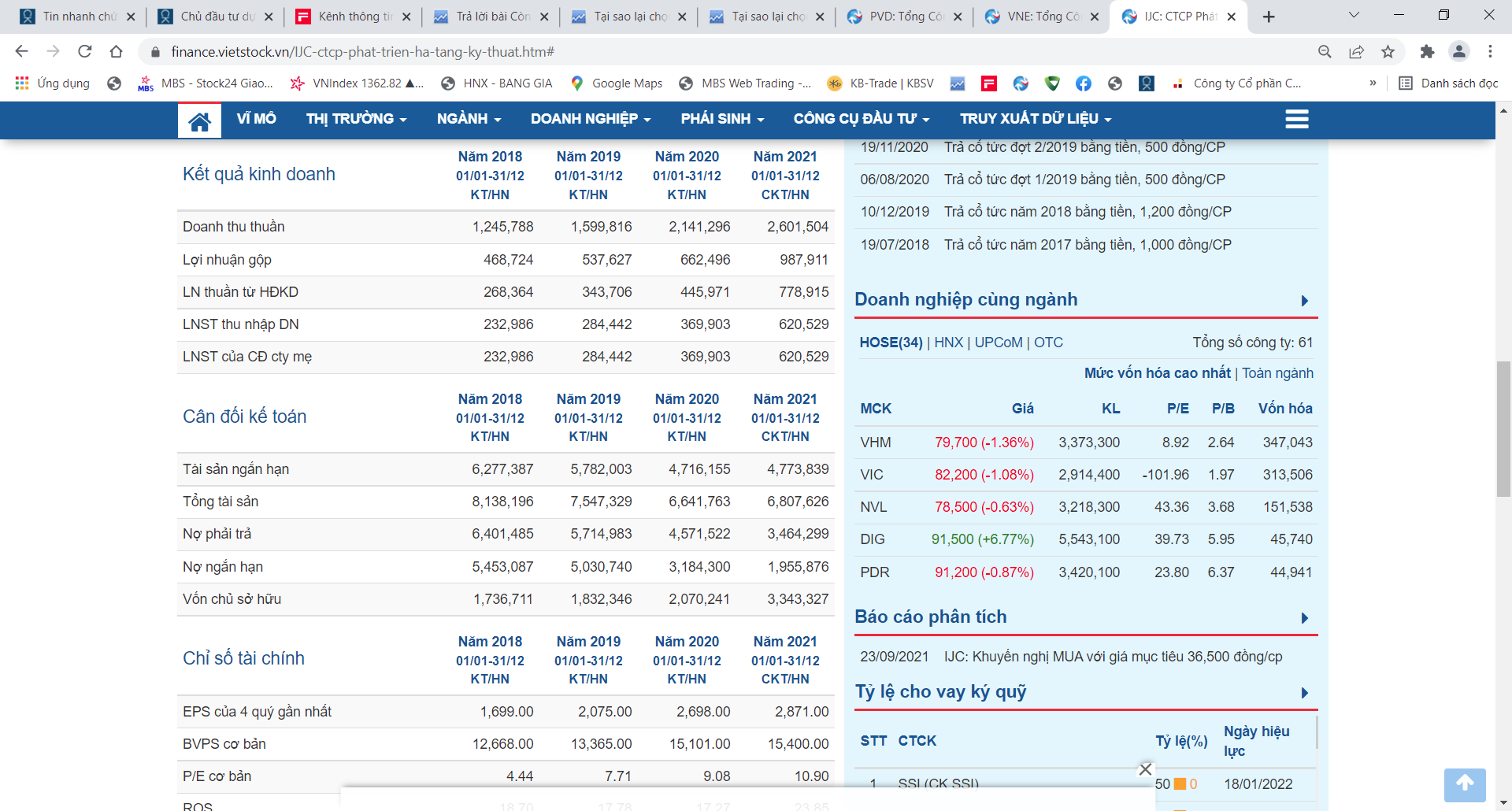Switch to VNE: Tổng Công tab
The width and height of the screenshot is (1512, 811).
pyautogui.click(x=1043, y=17)
